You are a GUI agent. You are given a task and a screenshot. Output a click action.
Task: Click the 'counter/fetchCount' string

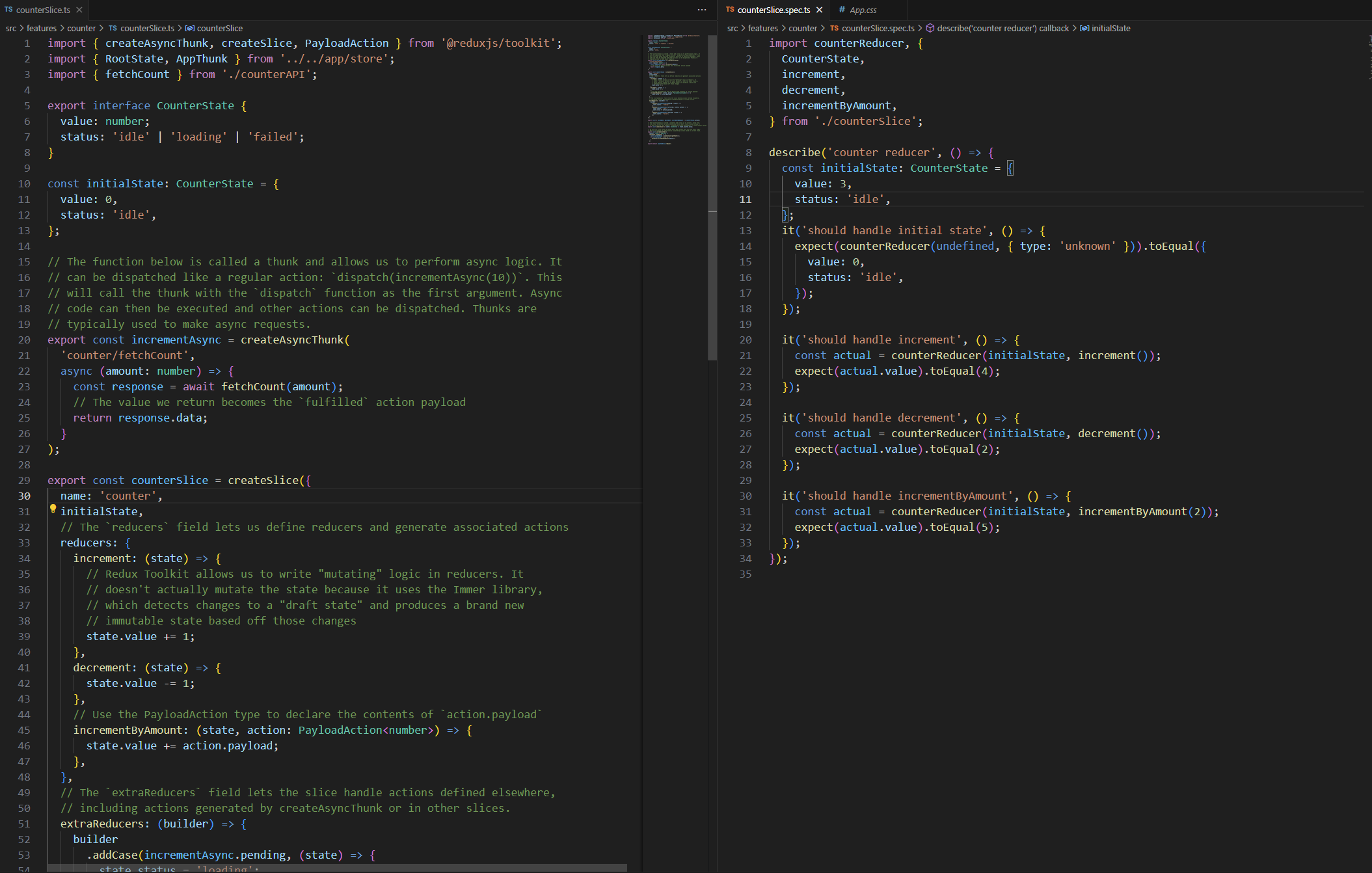click(x=124, y=355)
